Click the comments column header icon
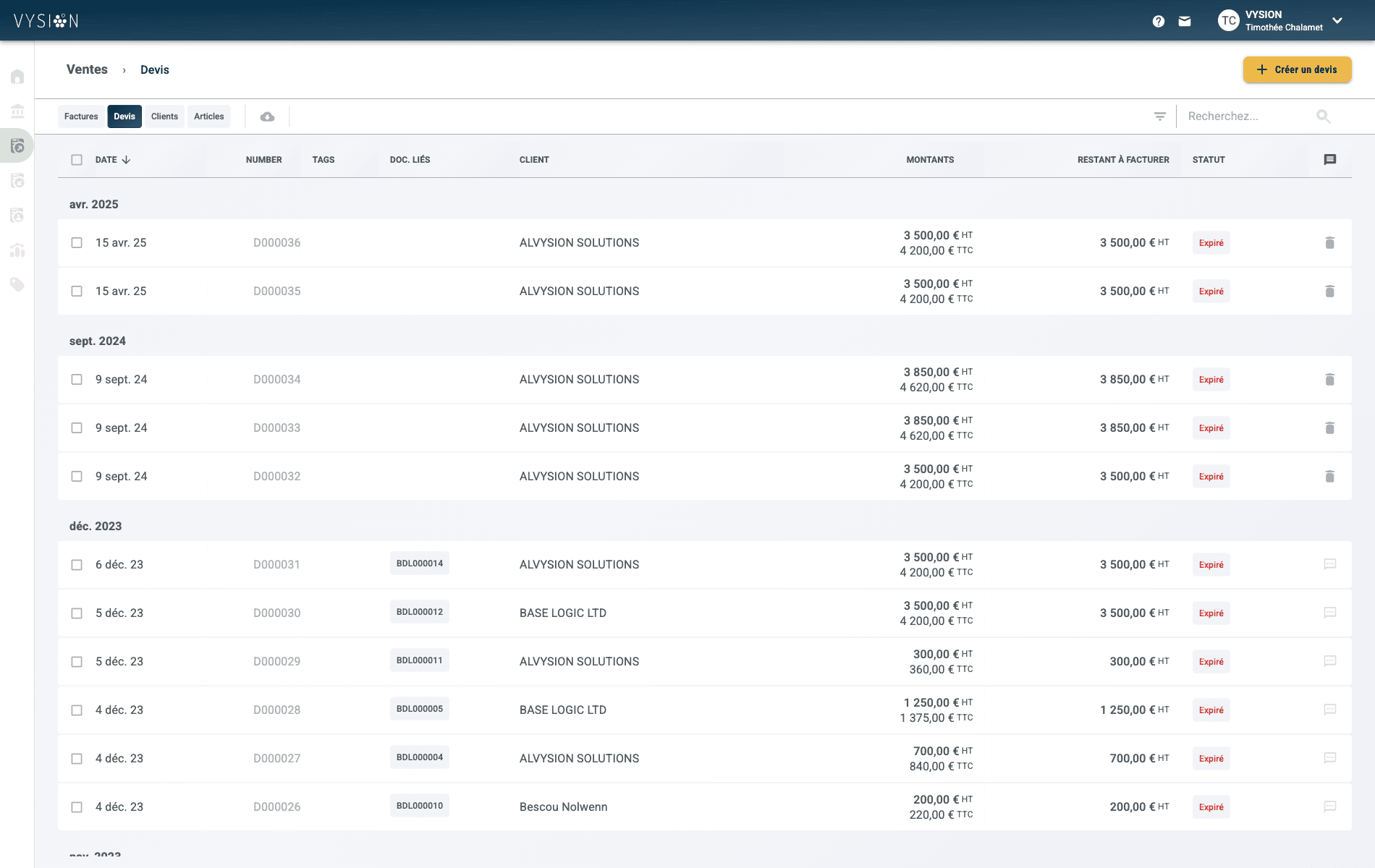This screenshot has height=868, width=1375. click(x=1330, y=160)
